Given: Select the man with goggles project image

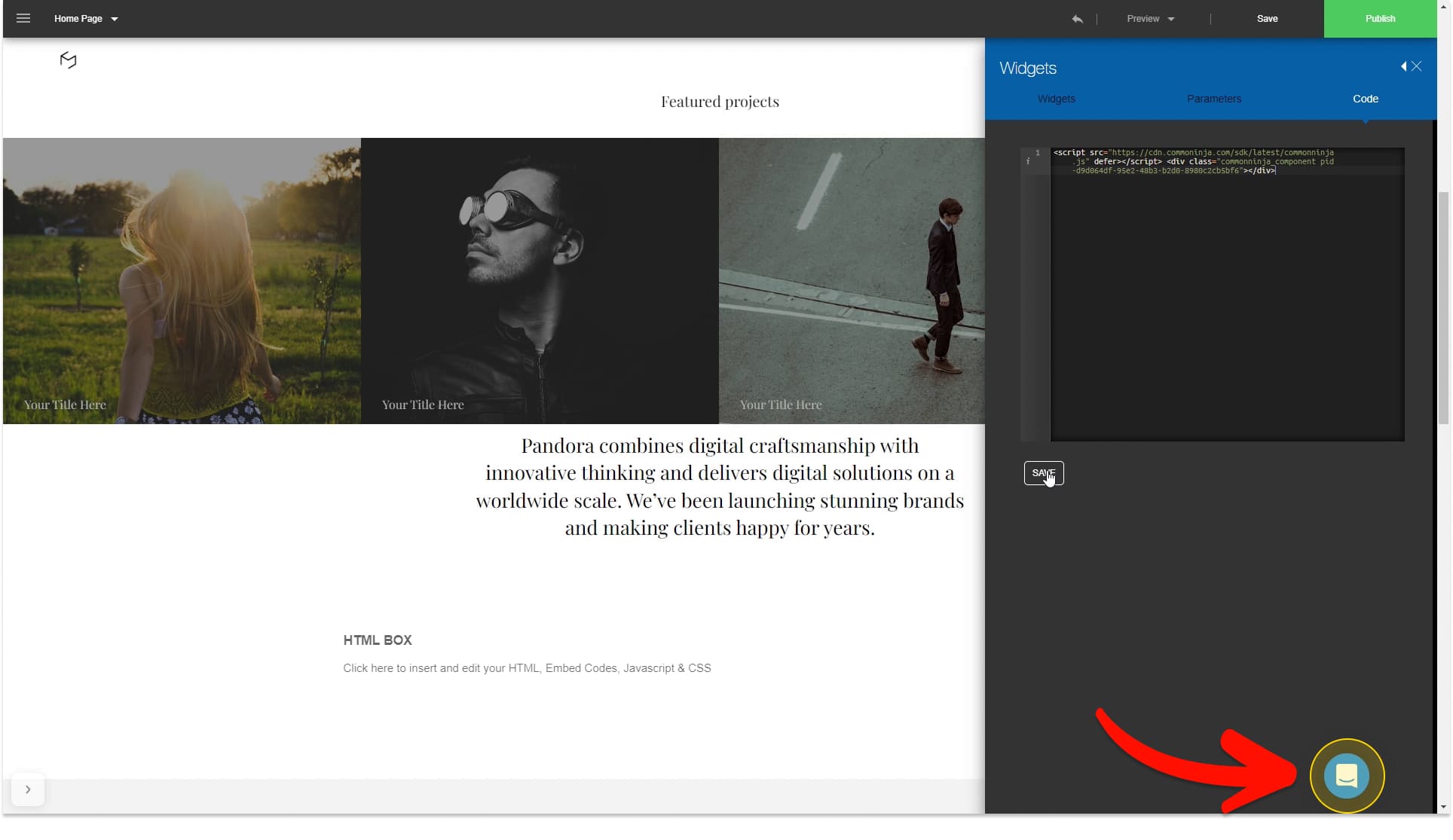Looking at the screenshot, I should coord(540,280).
